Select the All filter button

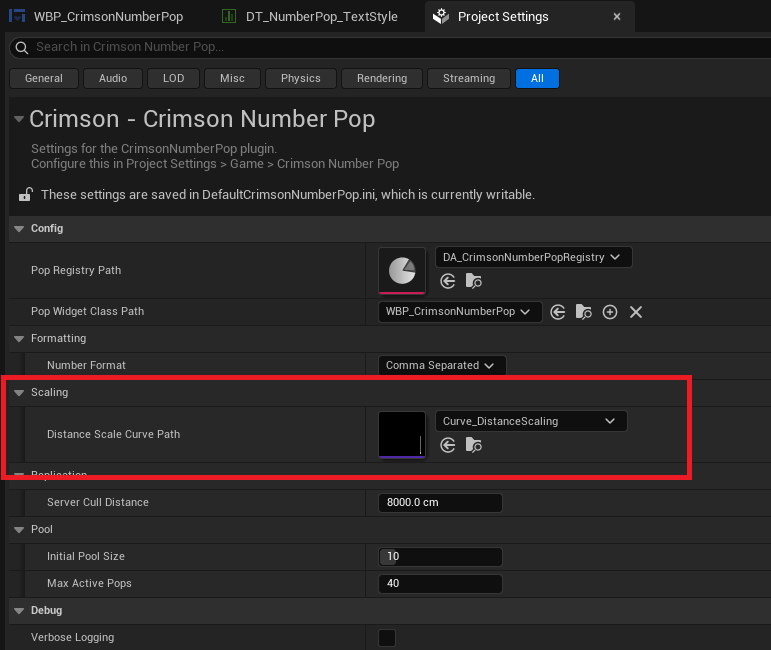coord(537,79)
